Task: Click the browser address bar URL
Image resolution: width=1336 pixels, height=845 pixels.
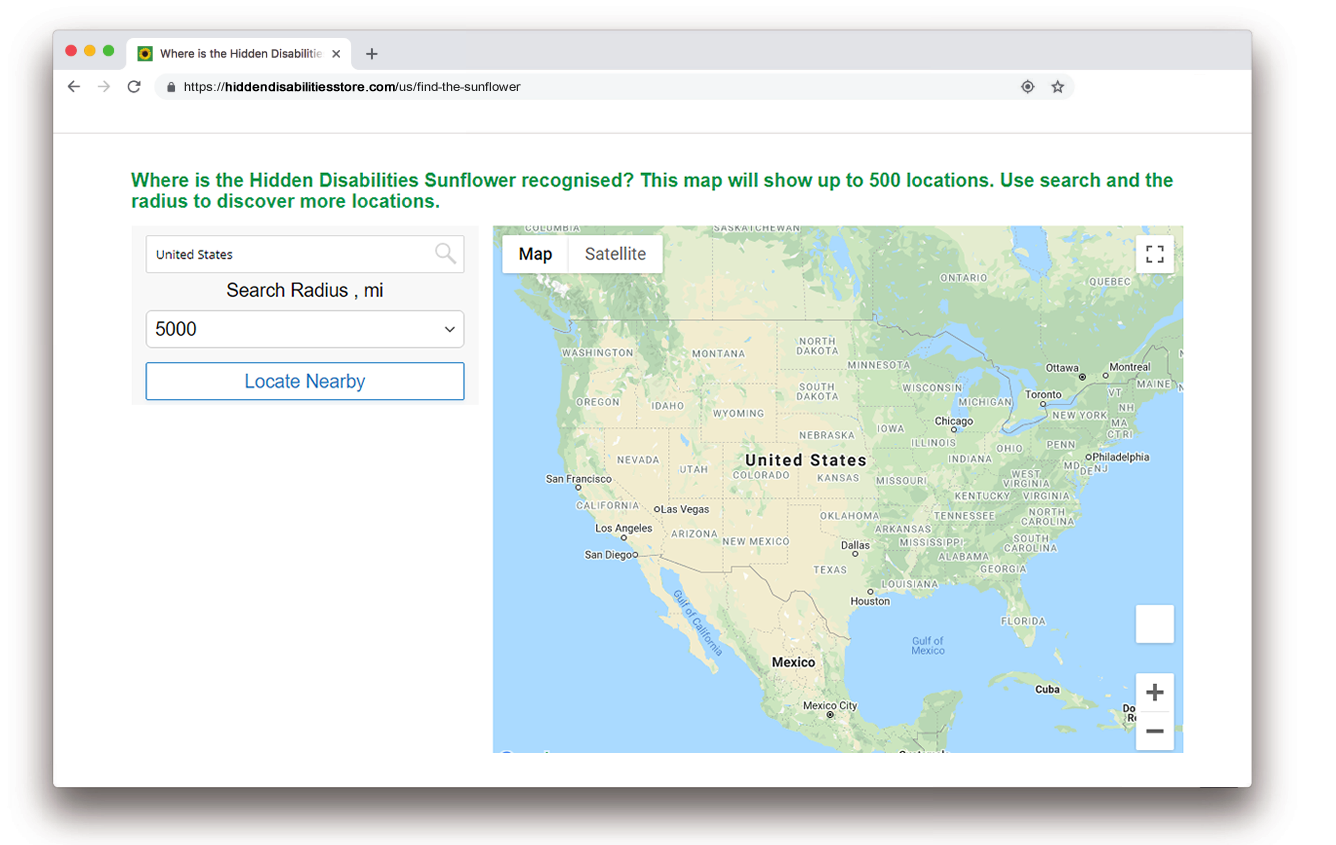Action: tap(352, 87)
